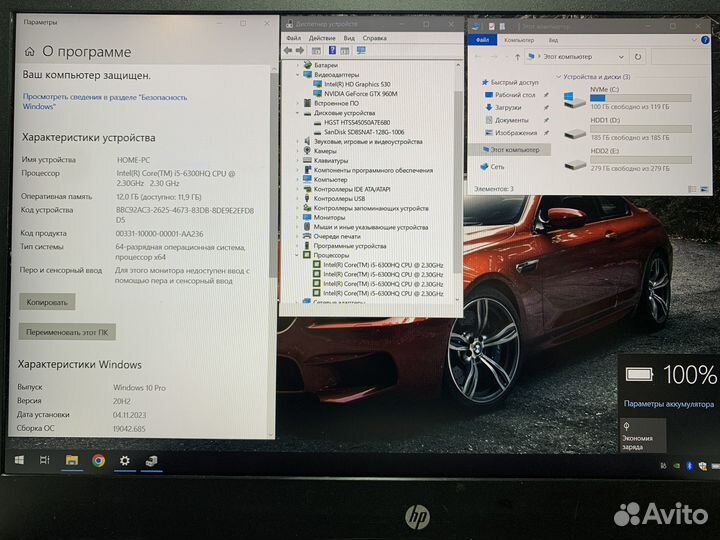
Task: Click the properties icon in Device Manager toolbar
Action: coord(316,51)
